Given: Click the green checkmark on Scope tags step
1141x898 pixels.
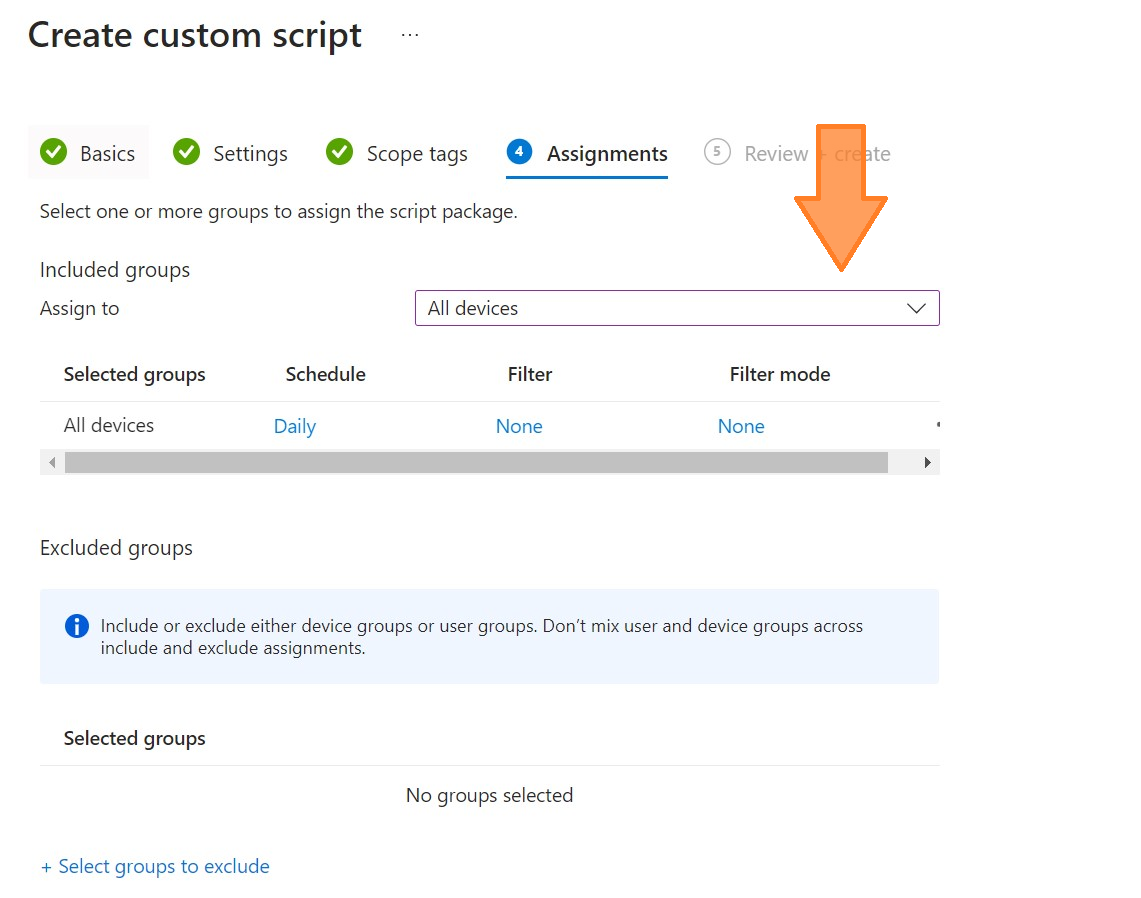Looking at the screenshot, I should (x=339, y=152).
